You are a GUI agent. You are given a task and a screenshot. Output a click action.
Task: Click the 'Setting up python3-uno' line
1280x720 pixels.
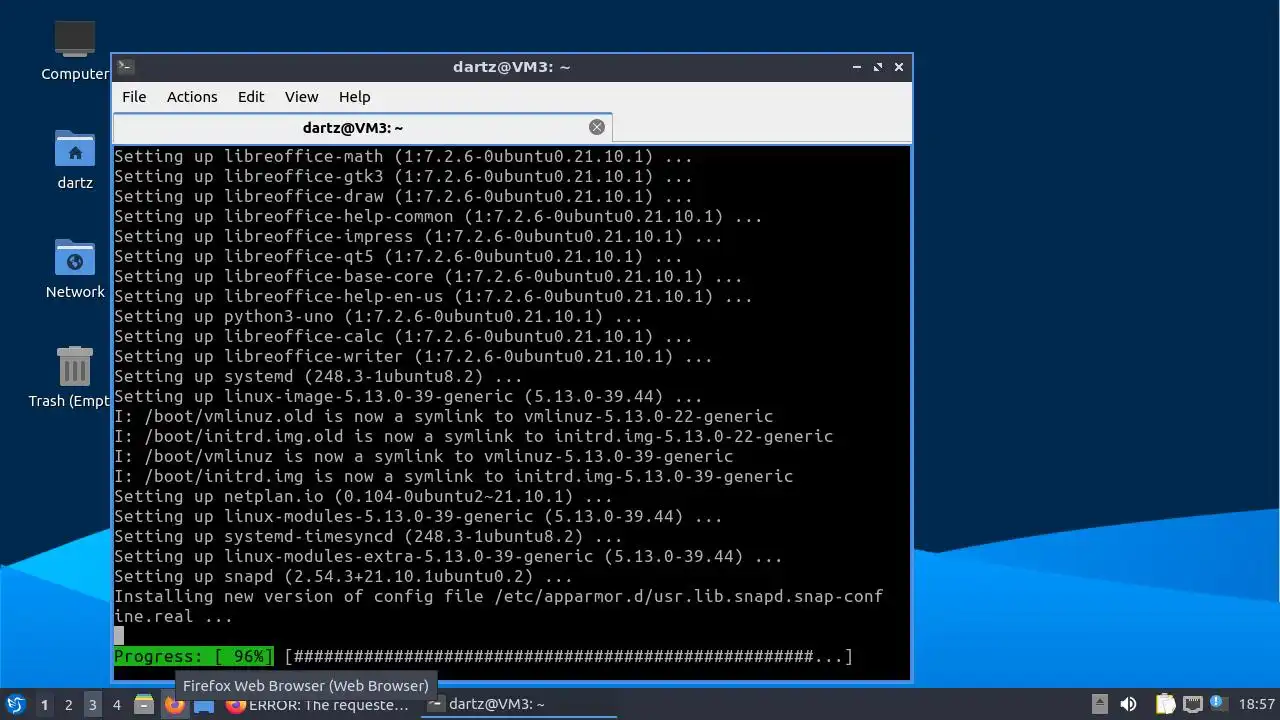(378, 316)
